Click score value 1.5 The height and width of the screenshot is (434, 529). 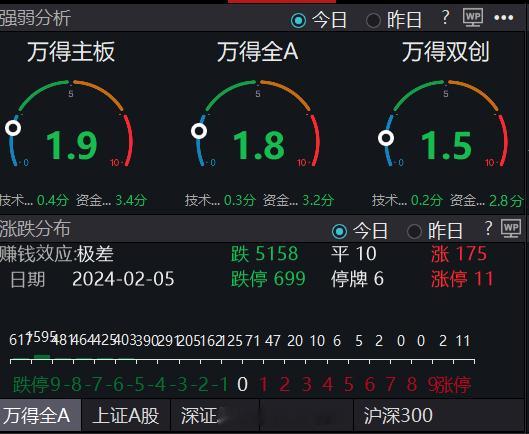coord(446,146)
